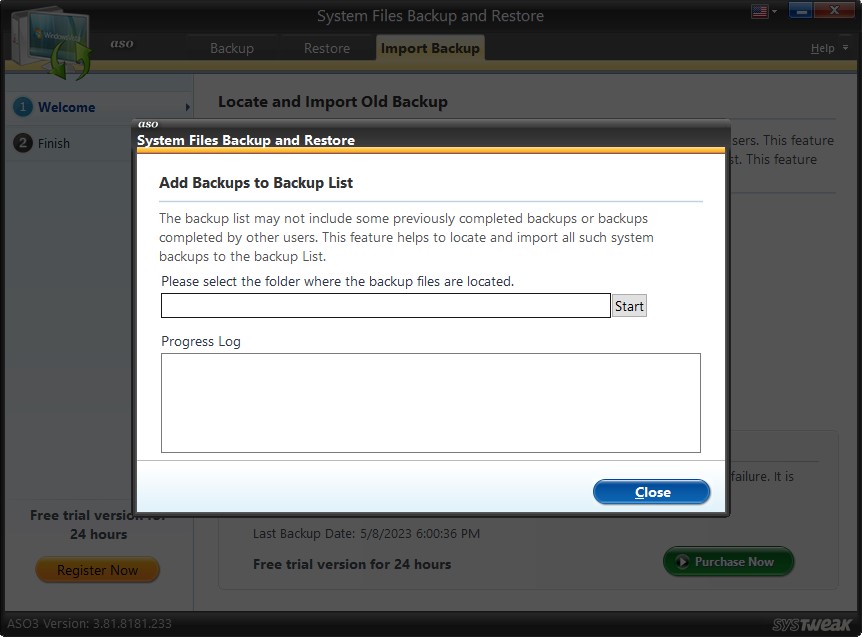Viewport: 862px width, 637px height.
Task: Close the Add Backups dialog
Action: click(651, 492)
